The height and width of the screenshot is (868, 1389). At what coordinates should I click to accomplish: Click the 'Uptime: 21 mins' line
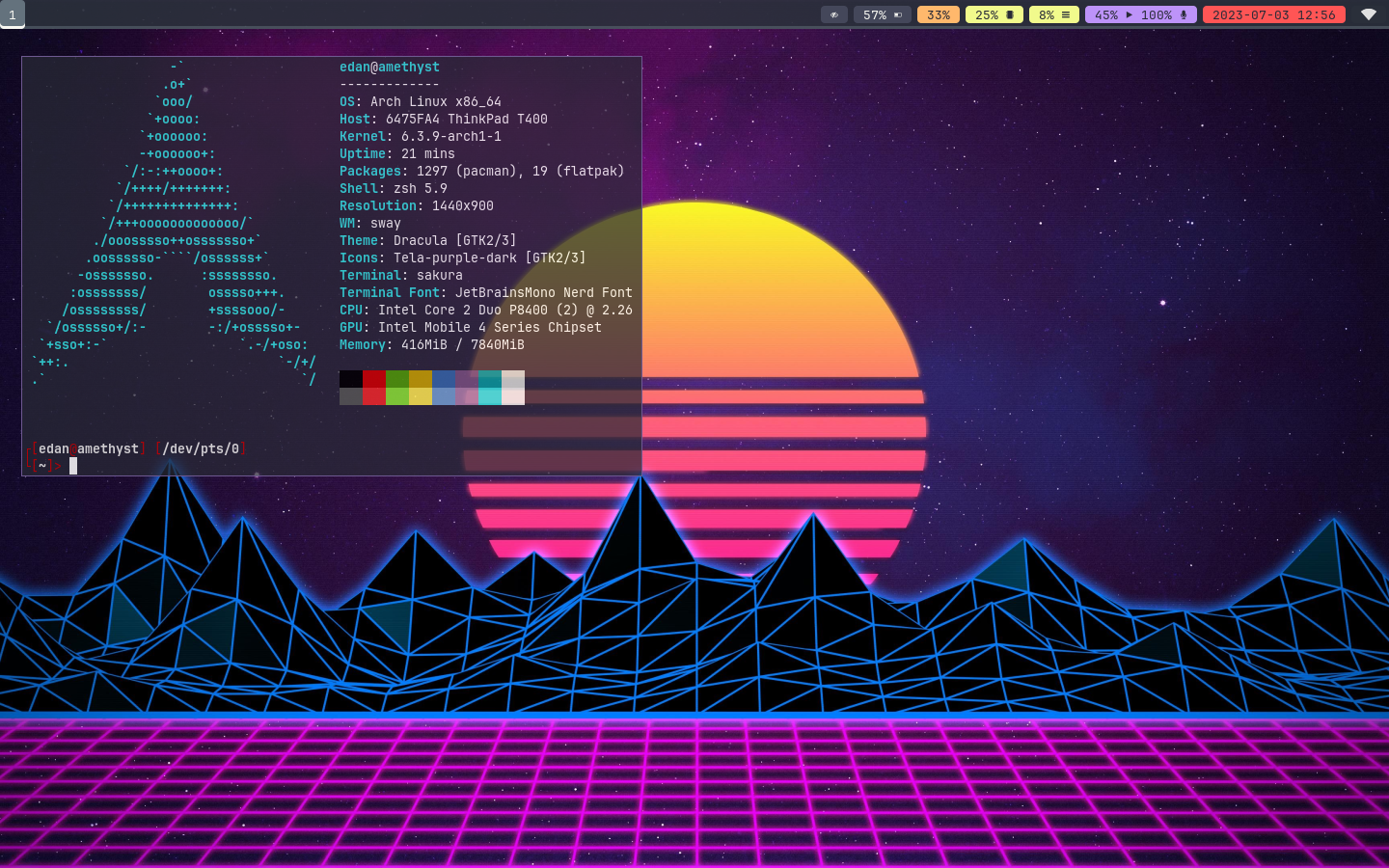pyautogui.click(x=397, y=153)
